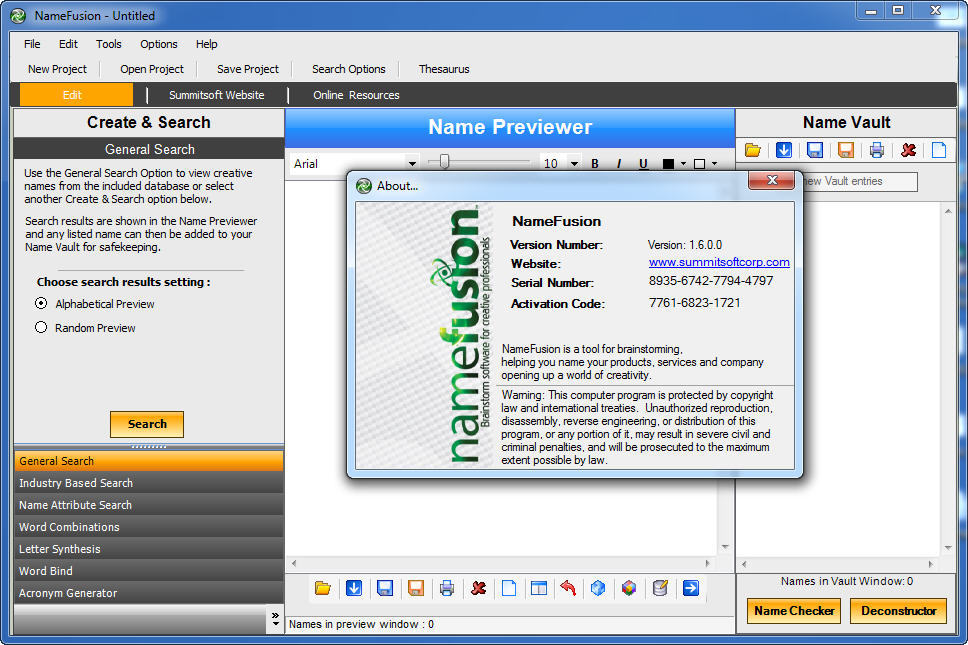This screenshot has height=645, width=968.
Task: Click orange floppy save-as icon in Name Vault toolbar
Action: pos(845,150)
